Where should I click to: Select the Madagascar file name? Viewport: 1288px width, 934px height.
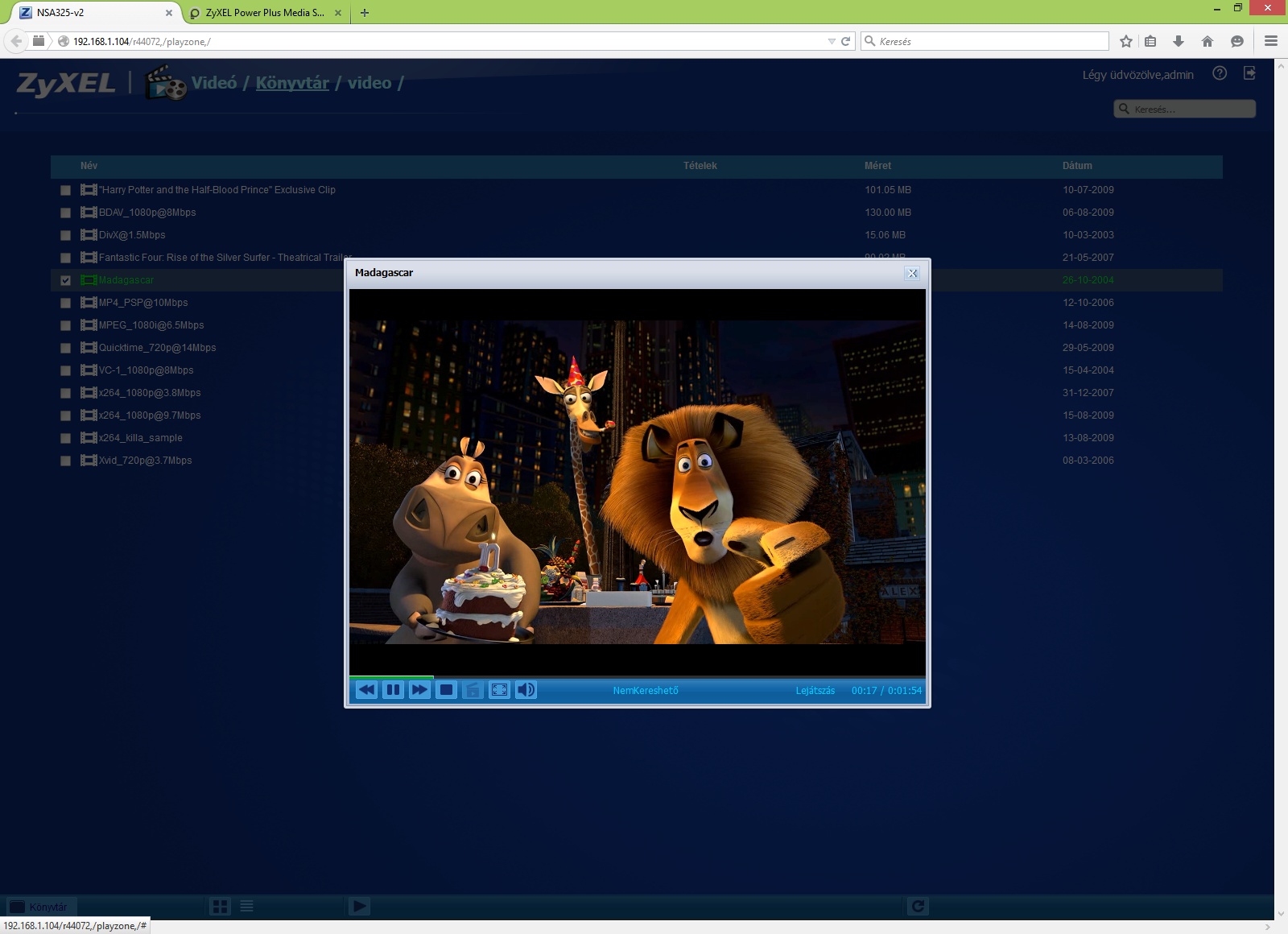click(126, 280)
